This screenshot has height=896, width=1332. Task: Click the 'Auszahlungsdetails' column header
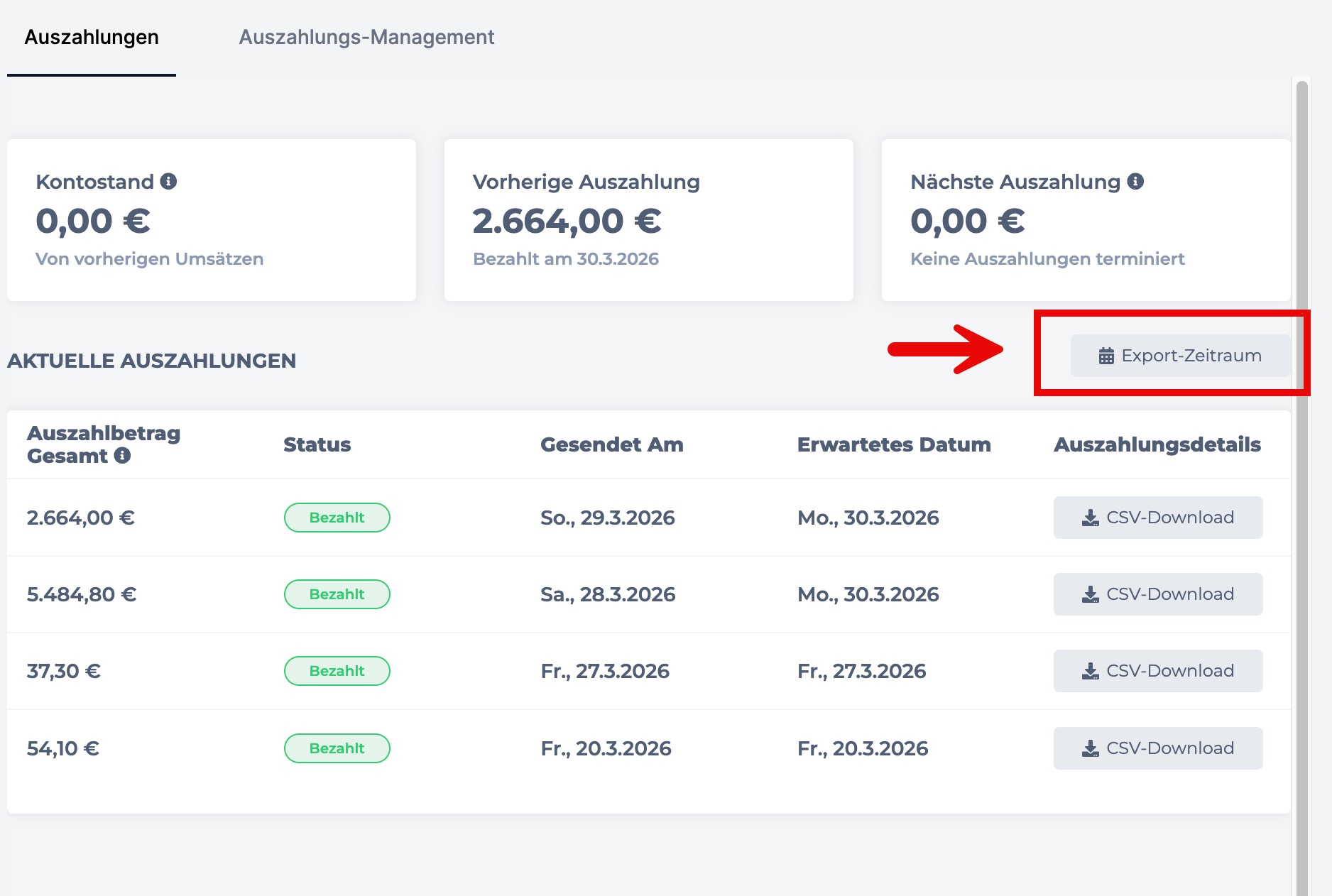tap(1157, 444)
